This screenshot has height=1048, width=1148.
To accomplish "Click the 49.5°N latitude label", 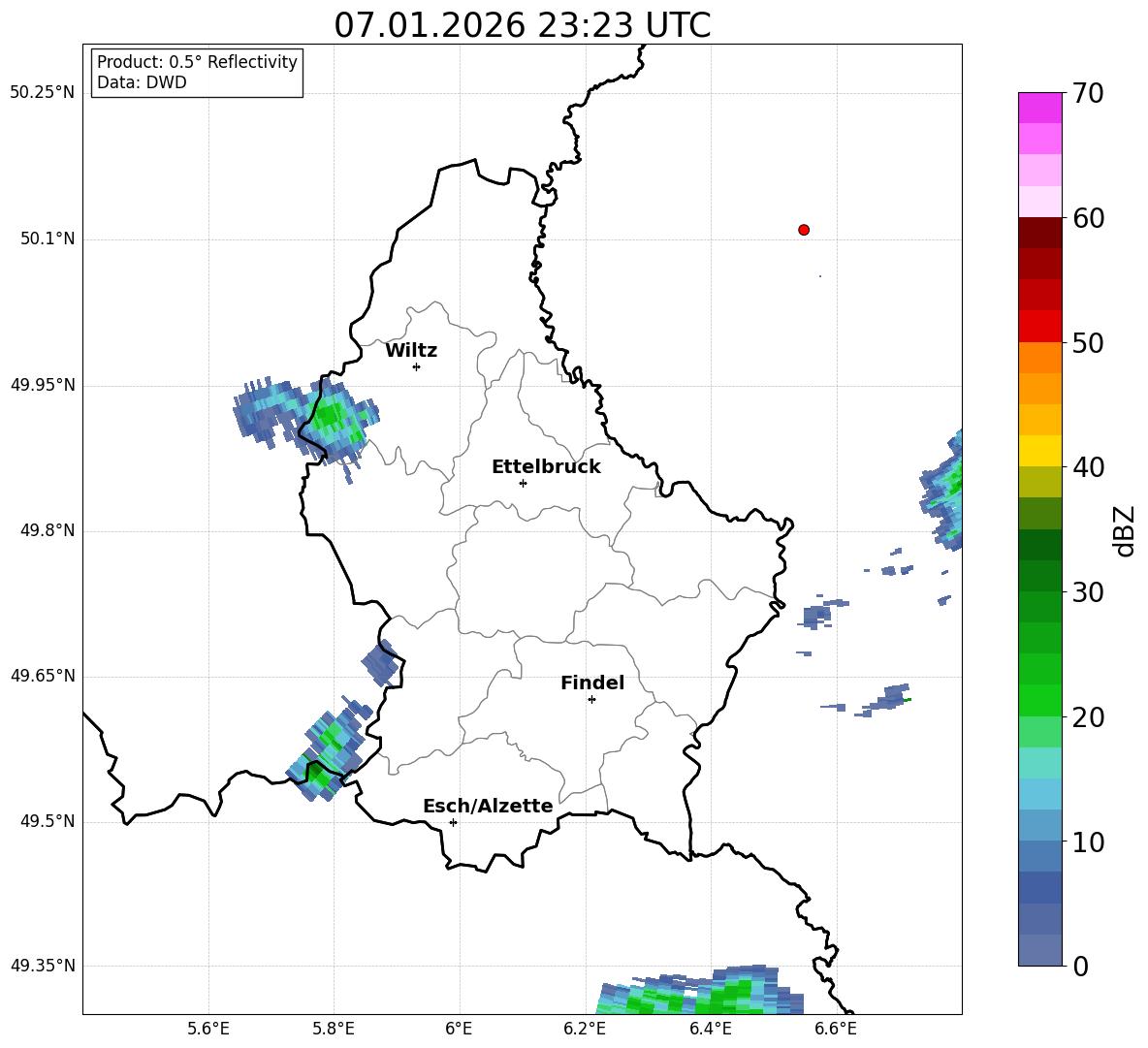I will 48,821.
